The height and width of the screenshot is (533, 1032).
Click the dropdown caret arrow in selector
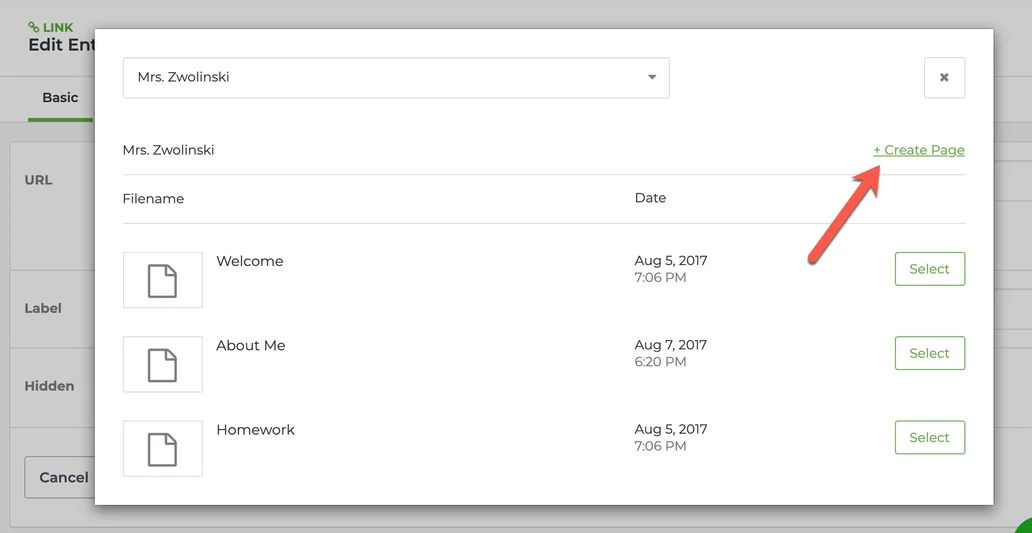pos(651,78)
